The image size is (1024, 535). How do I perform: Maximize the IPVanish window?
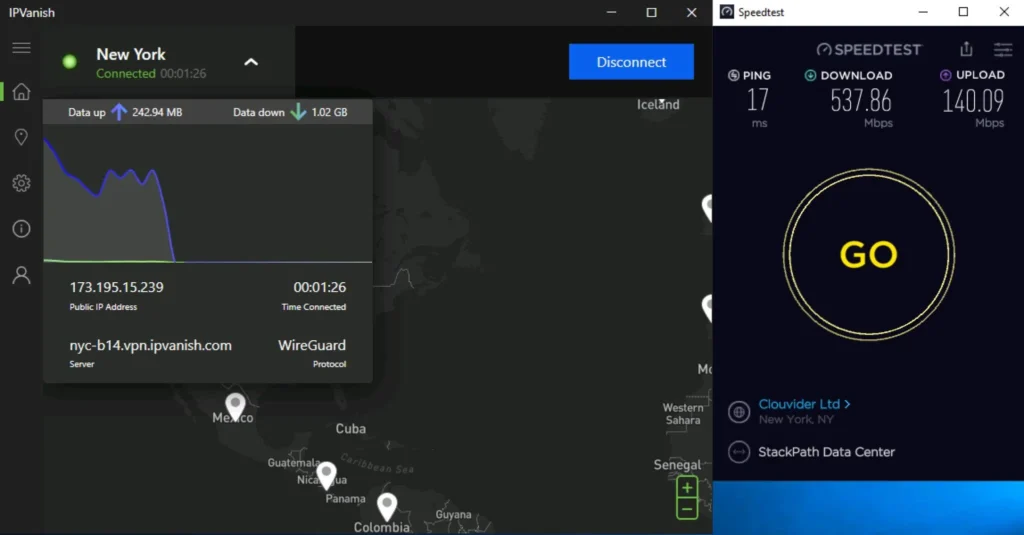(x=651, y=12)
